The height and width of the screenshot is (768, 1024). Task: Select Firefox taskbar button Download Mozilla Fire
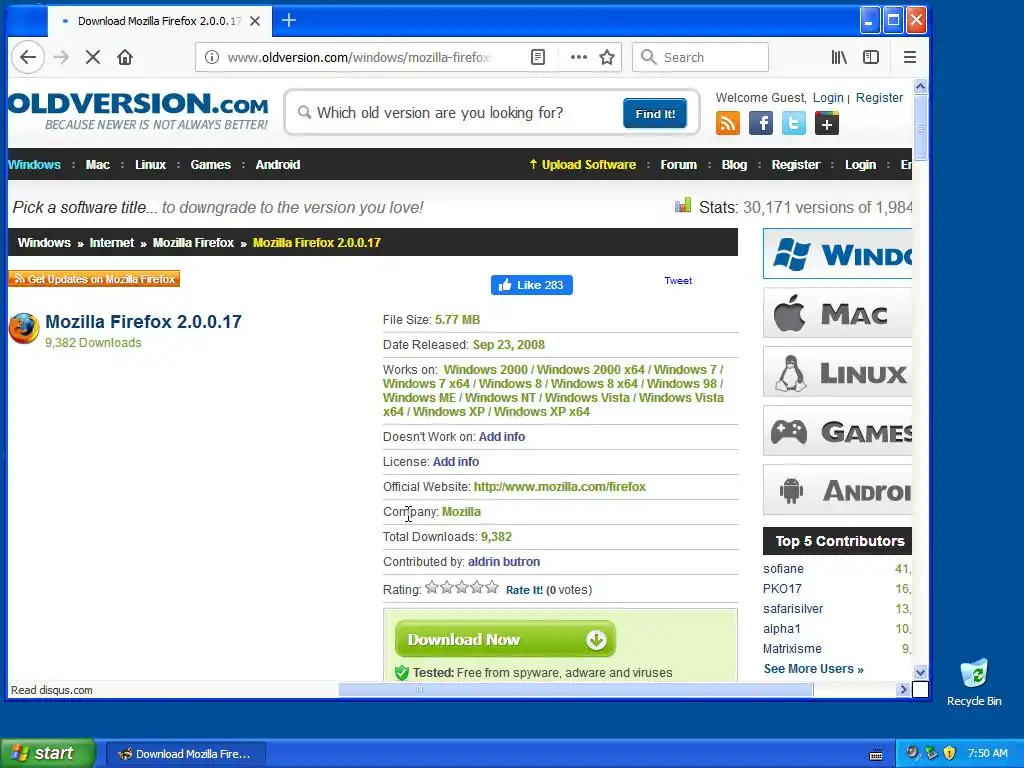tap(185, 754)
